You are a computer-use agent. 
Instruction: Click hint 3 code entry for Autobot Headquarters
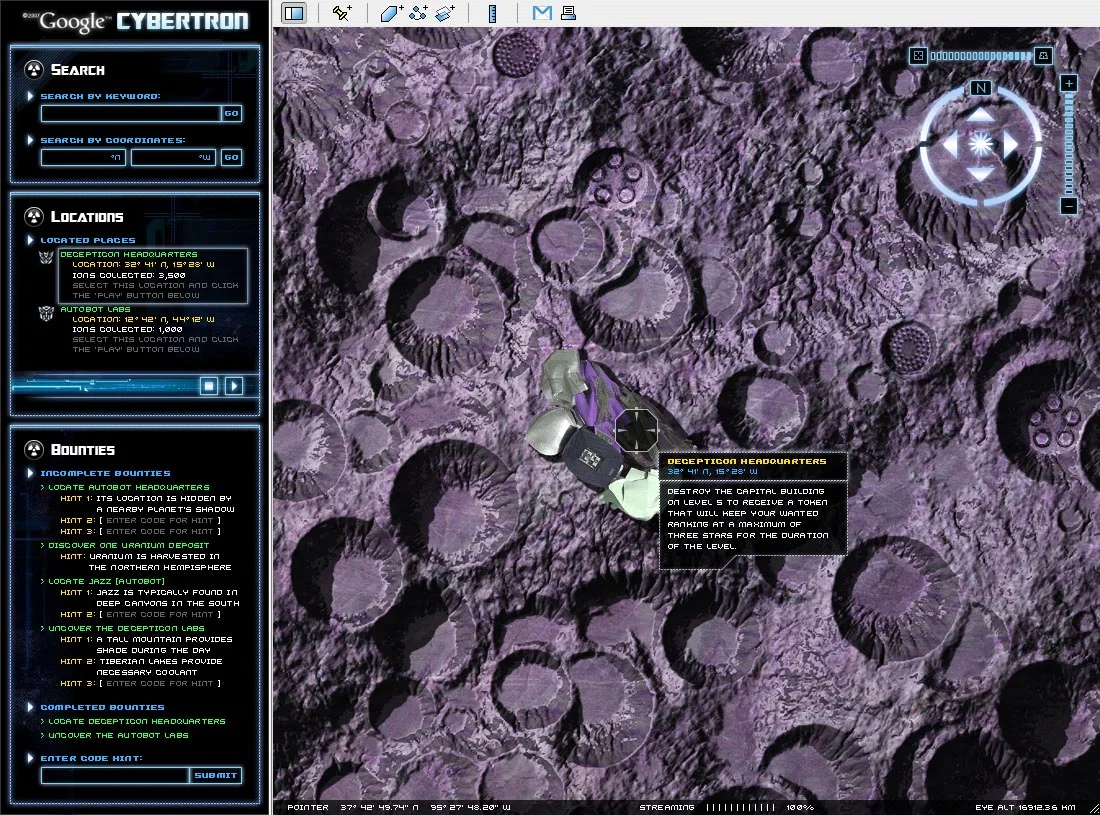(160, 532)
